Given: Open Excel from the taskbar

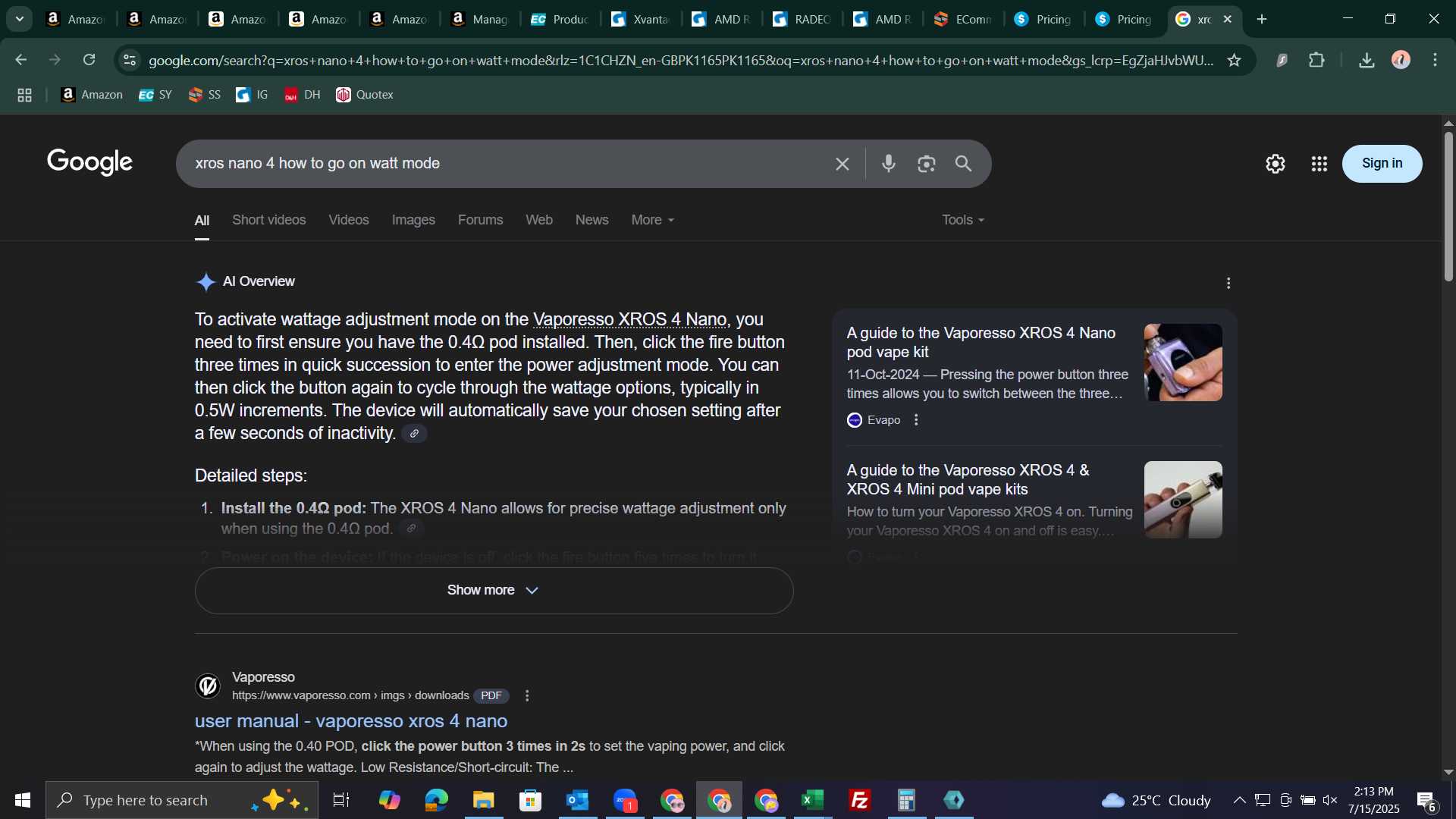Looking at the screenshot, I should pyautogui.click(x=813, y=800).
